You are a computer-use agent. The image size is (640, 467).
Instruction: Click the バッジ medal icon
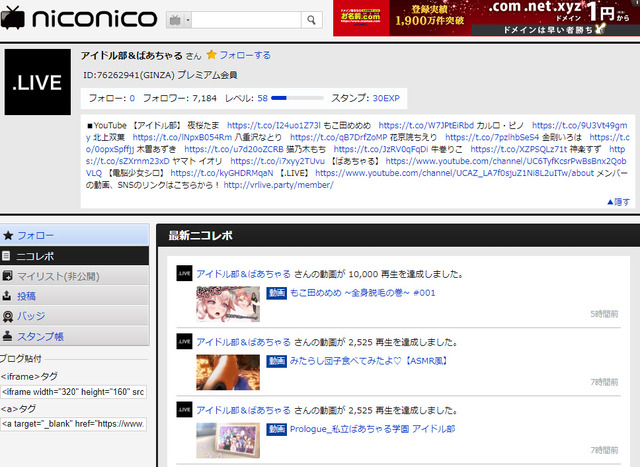(7, 316)
